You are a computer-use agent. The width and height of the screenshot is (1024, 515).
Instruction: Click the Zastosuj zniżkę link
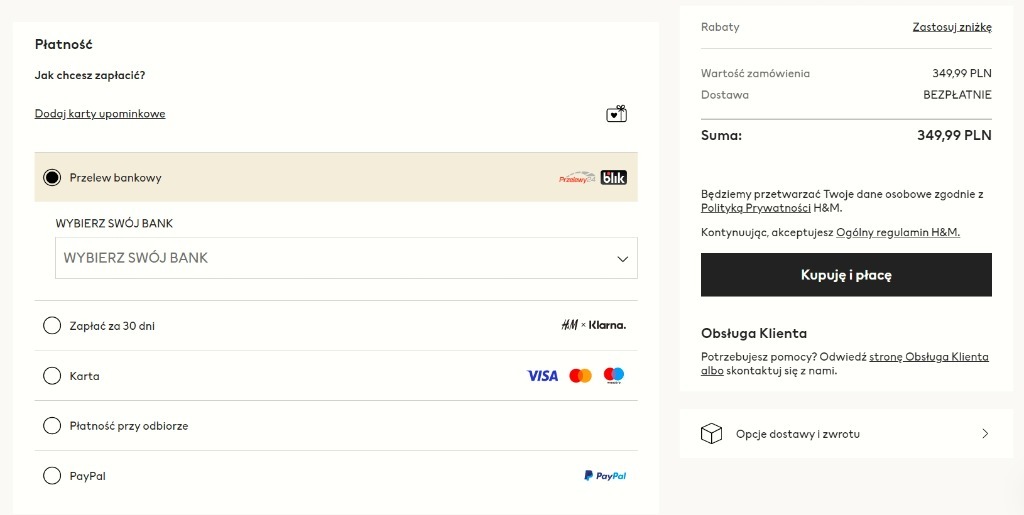(952, 27)
